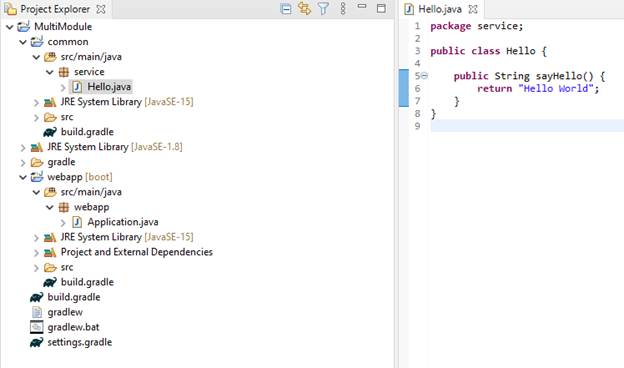
Task: Open the Project Explorer view menu
Action: [x=343, y=9]
